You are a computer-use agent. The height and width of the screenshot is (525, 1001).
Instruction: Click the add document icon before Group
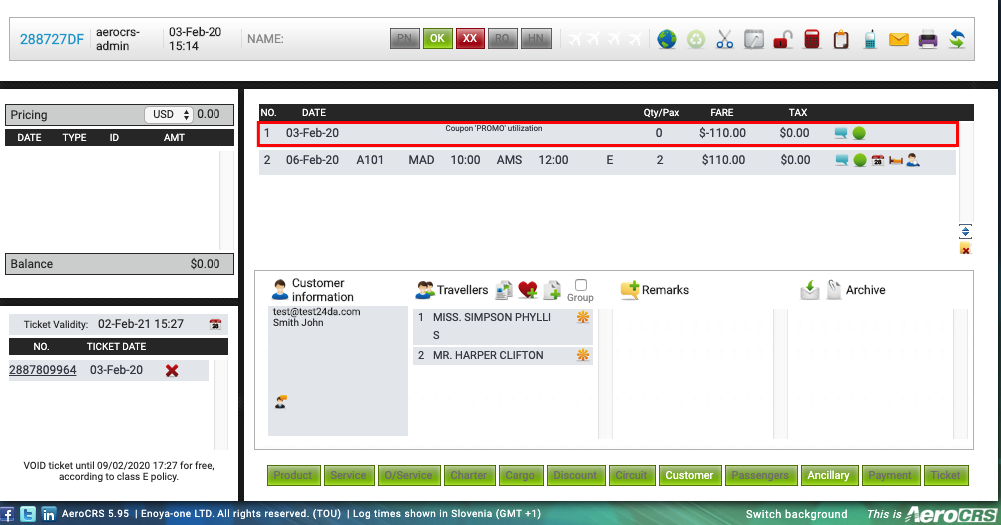pyautogui.click(x=552, y=290)
